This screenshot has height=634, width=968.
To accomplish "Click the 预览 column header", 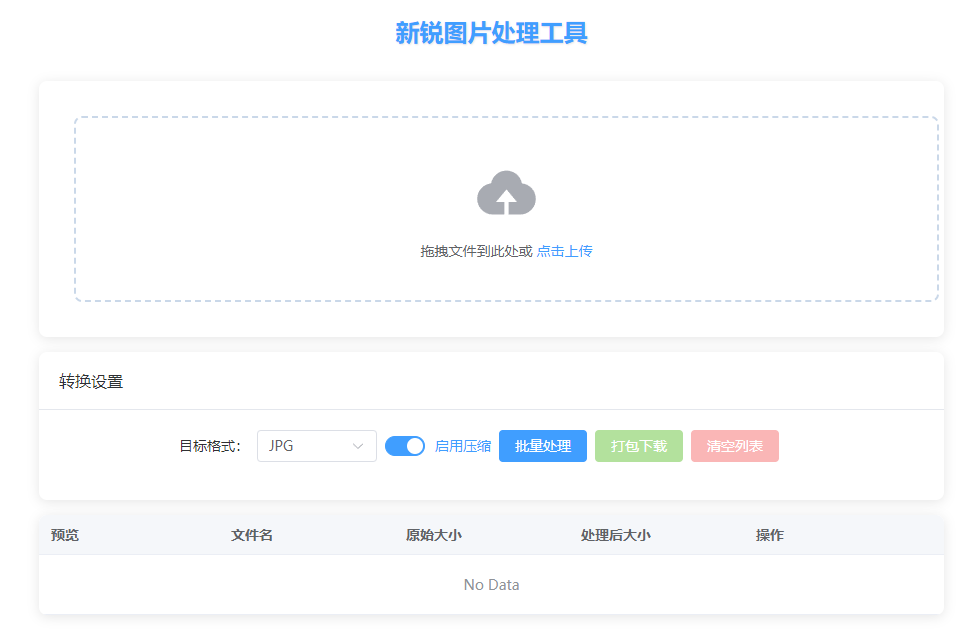I will click(65, 535).
